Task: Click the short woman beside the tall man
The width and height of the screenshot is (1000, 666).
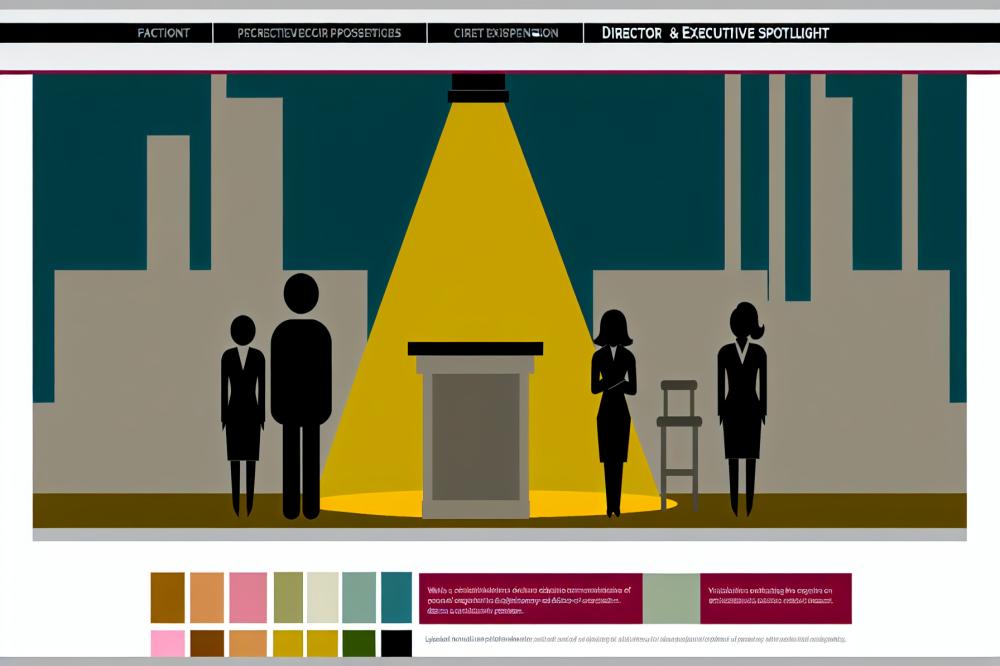Action: click(243, 410)
